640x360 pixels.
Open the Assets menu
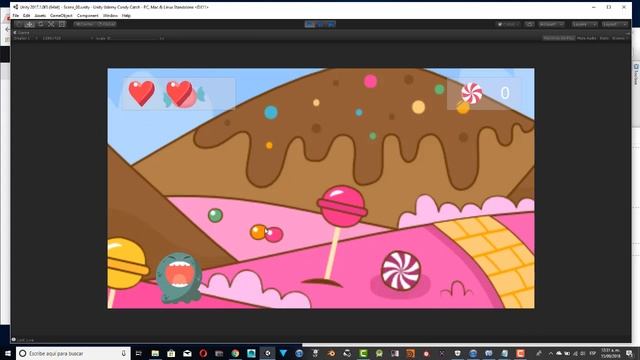(40, 16)
